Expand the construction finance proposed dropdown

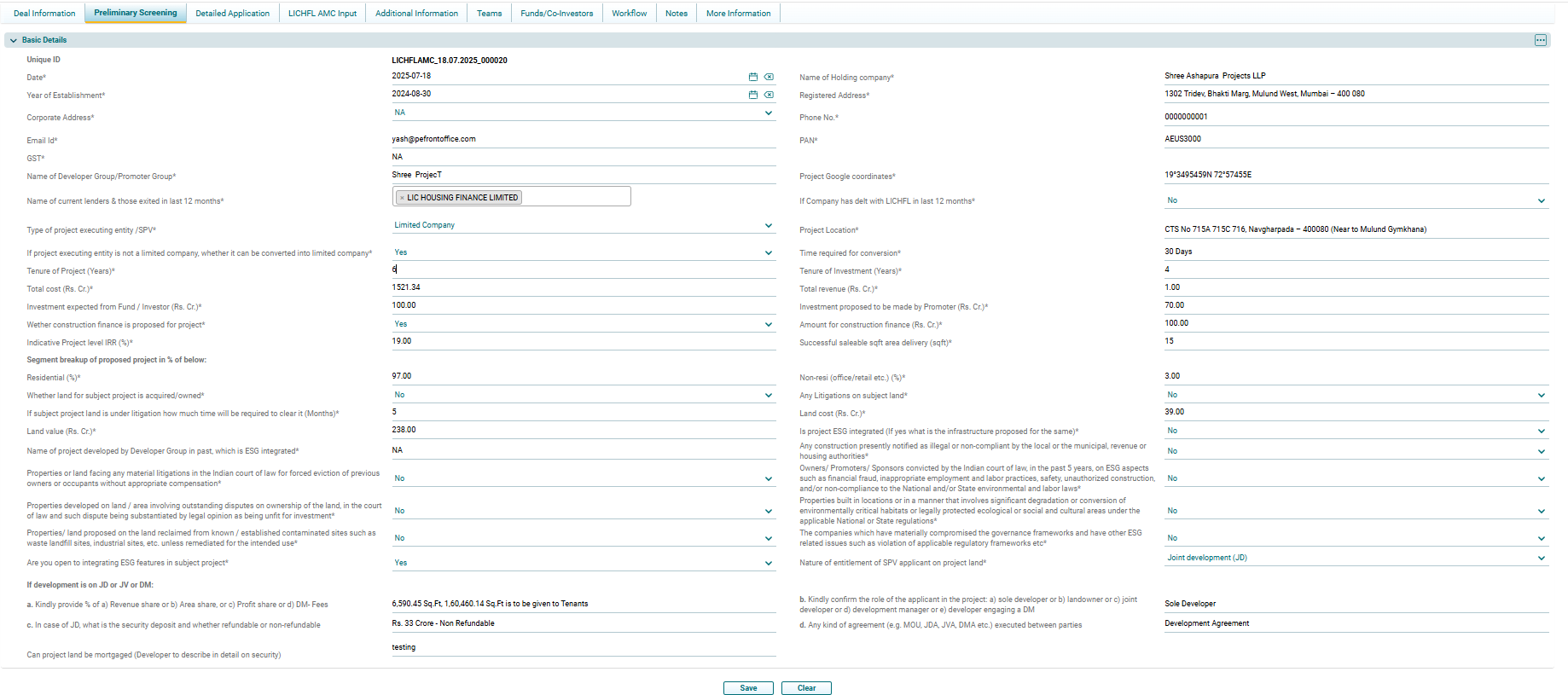pos(768,325)
